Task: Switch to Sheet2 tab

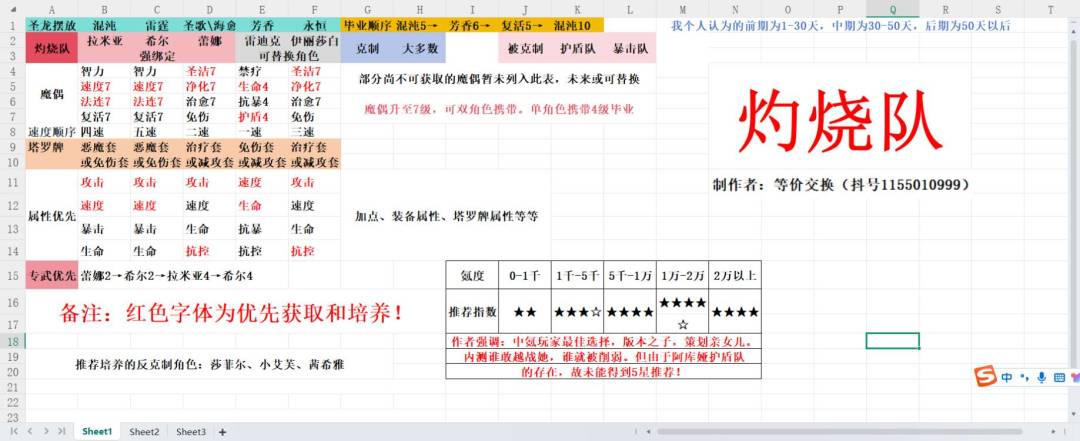Action: [144, 432]
